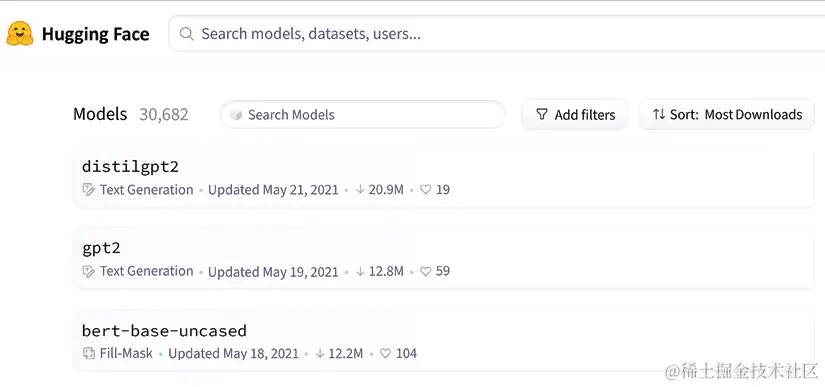Click the Text Generation icon under distilgpt2
This screenshot has height=387, width=825.
[89, 190]
